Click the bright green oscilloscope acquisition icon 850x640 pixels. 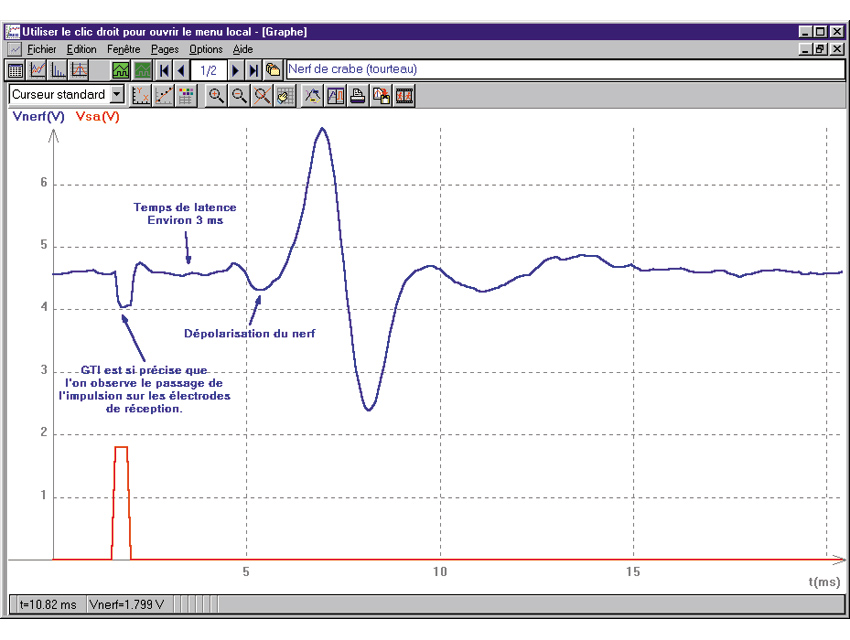tap(121, 70)
